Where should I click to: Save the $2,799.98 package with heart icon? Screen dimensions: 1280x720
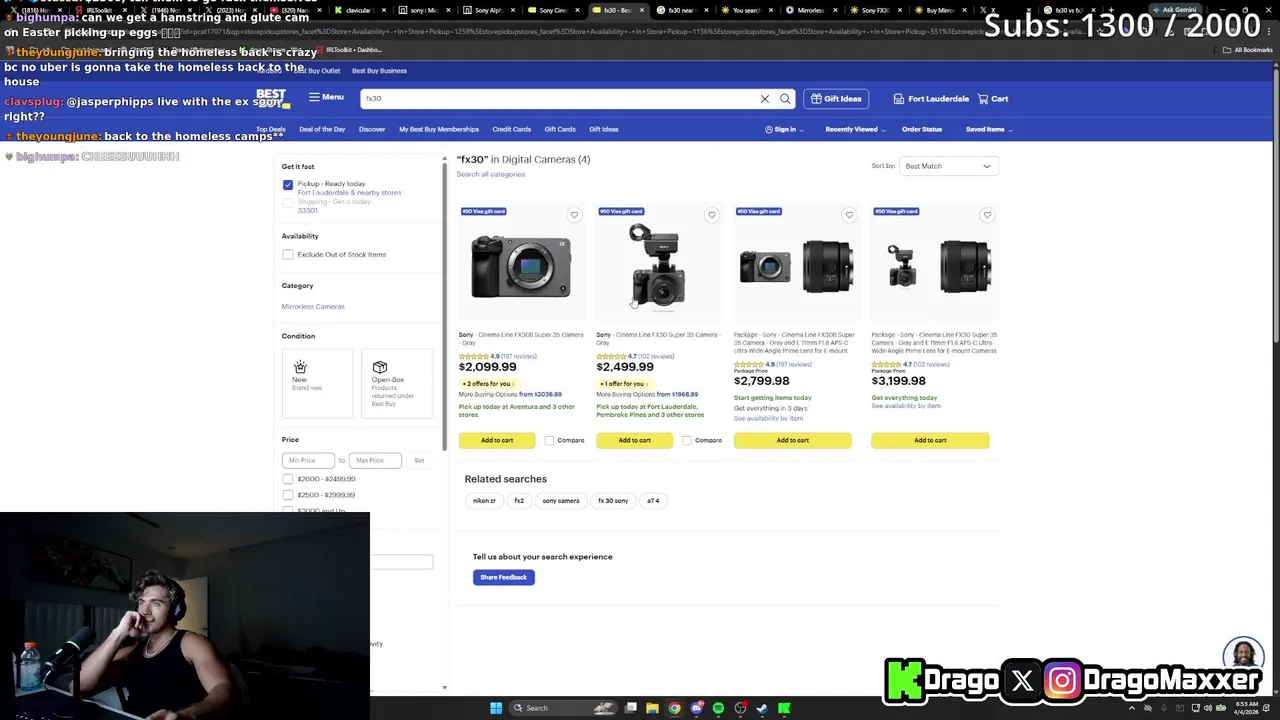[x=849, y=215]
